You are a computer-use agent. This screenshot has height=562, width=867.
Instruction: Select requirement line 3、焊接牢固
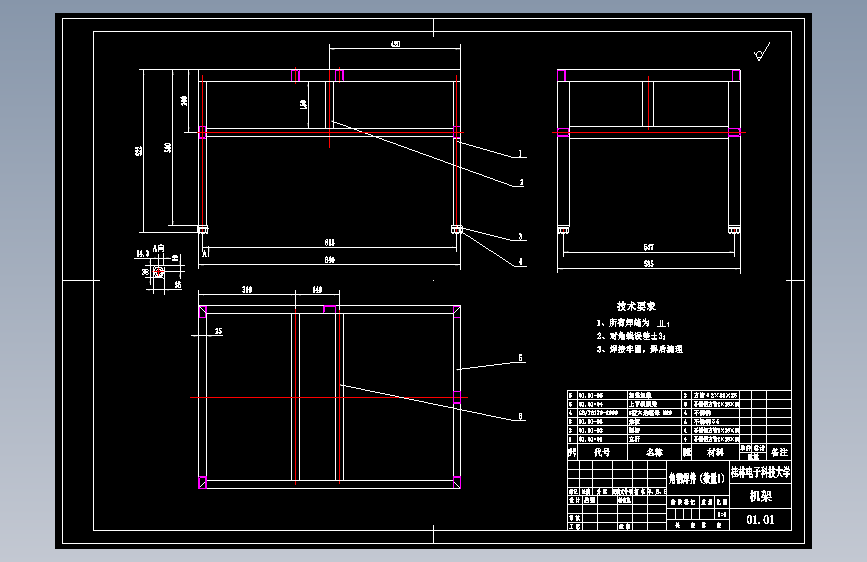point(640,349)
